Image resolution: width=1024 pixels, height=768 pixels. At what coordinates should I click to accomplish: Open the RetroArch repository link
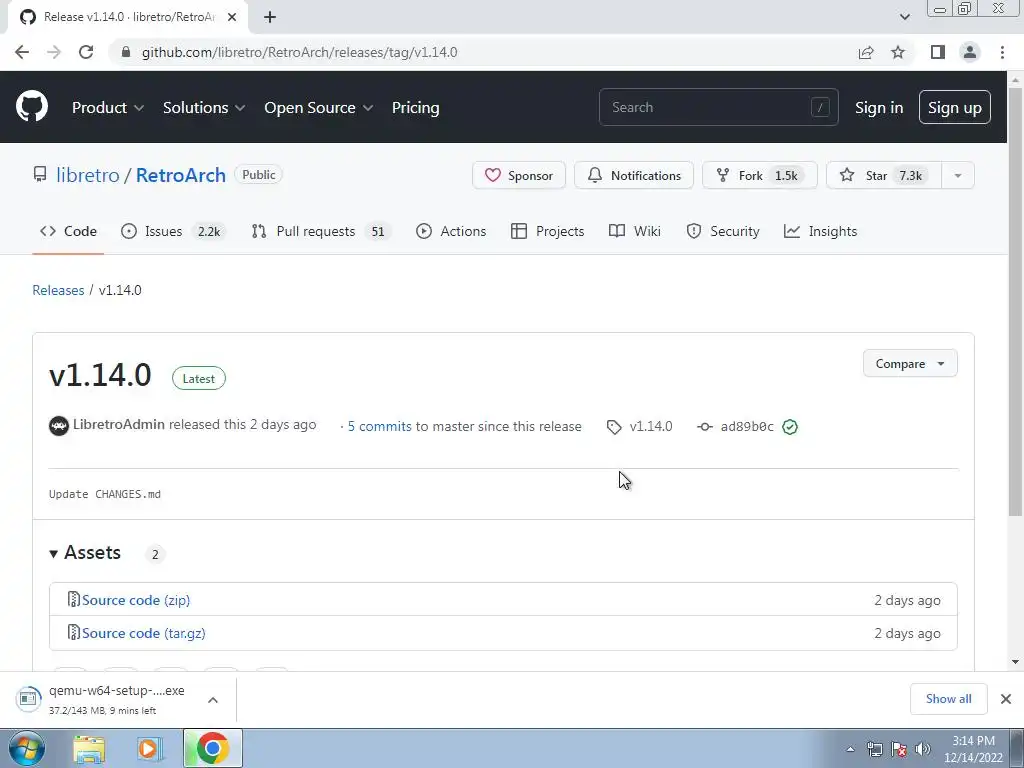click(x=181, y=175)
